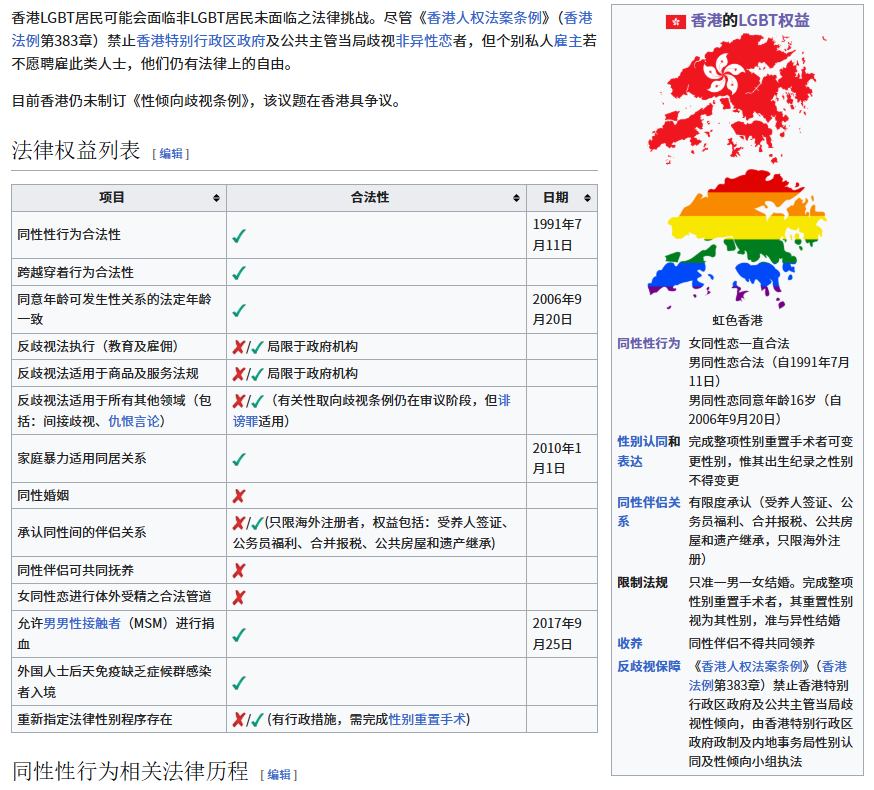Click the green check in 同意年龄 row
The image size is (874, 790).
coord(239,311)
